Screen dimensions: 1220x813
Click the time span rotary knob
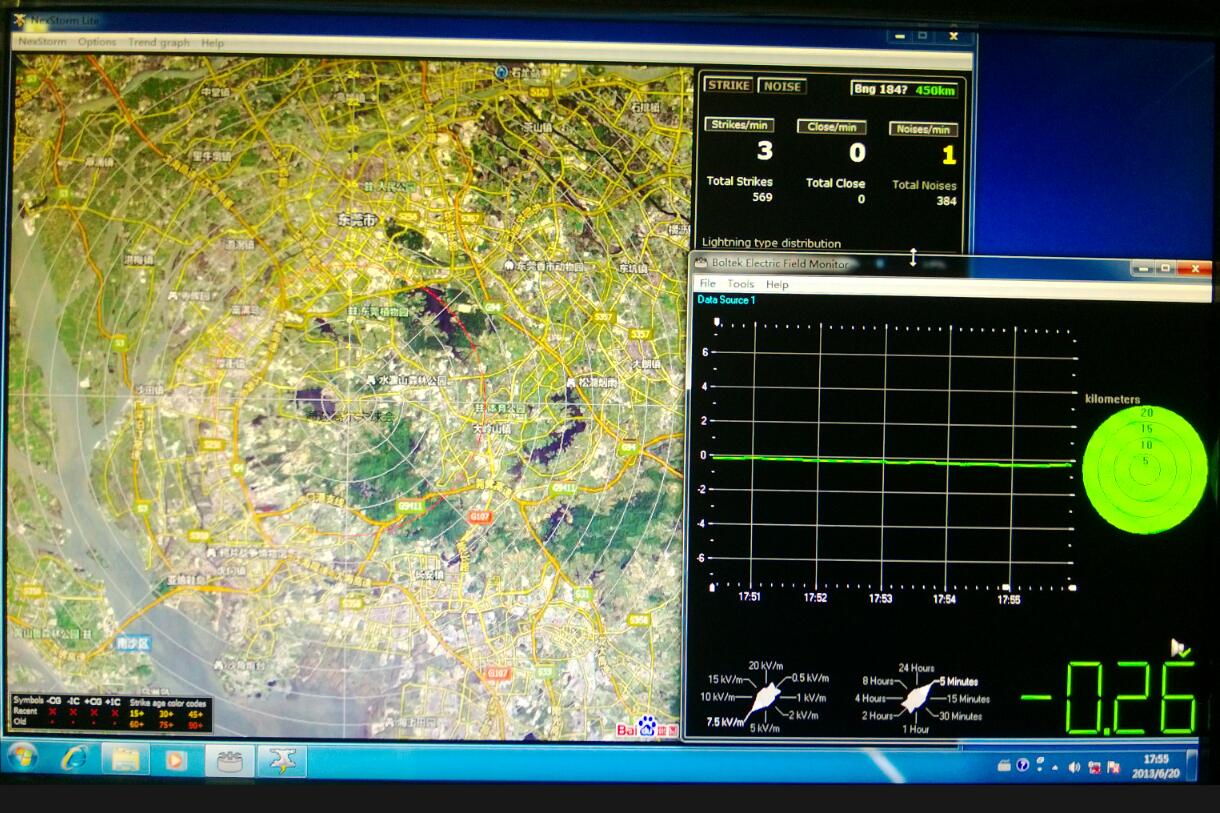click(x=915, y=699)
